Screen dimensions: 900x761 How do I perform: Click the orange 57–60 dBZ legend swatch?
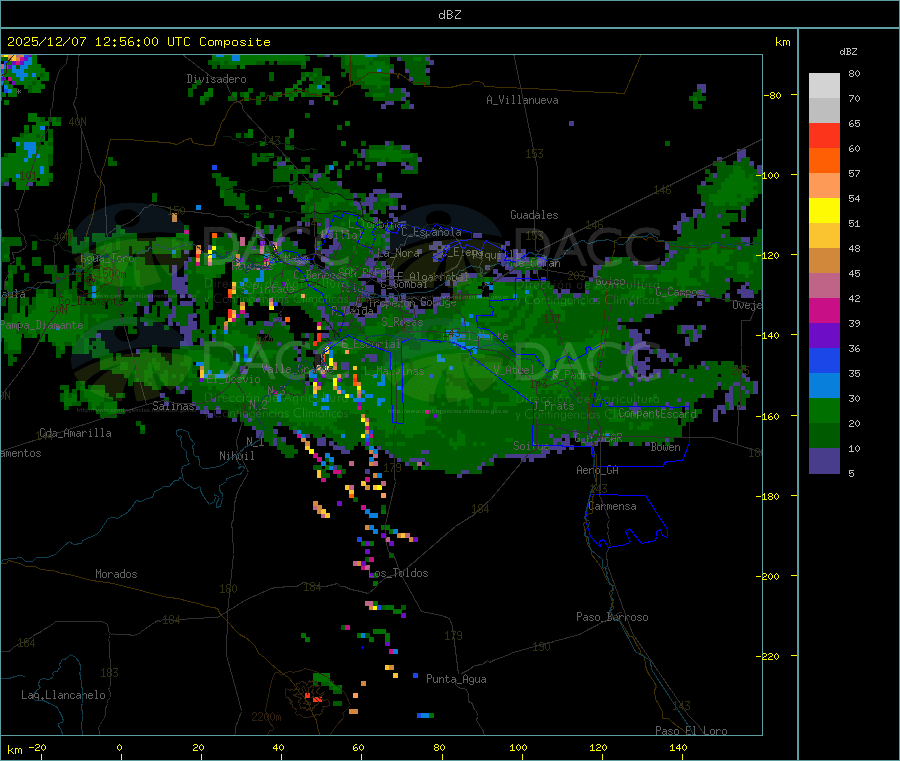(x=824, y=161)
